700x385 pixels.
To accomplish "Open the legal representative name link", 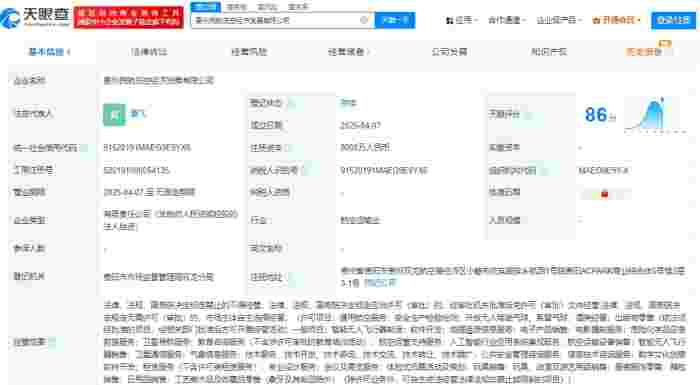I will pos(138,113).
